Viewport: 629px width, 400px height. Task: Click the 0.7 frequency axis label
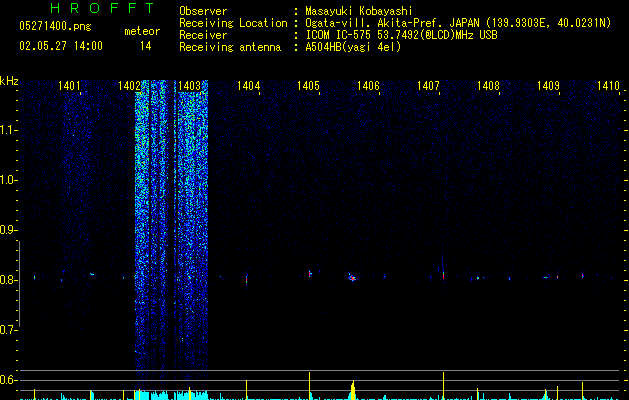tap(8, 330)
